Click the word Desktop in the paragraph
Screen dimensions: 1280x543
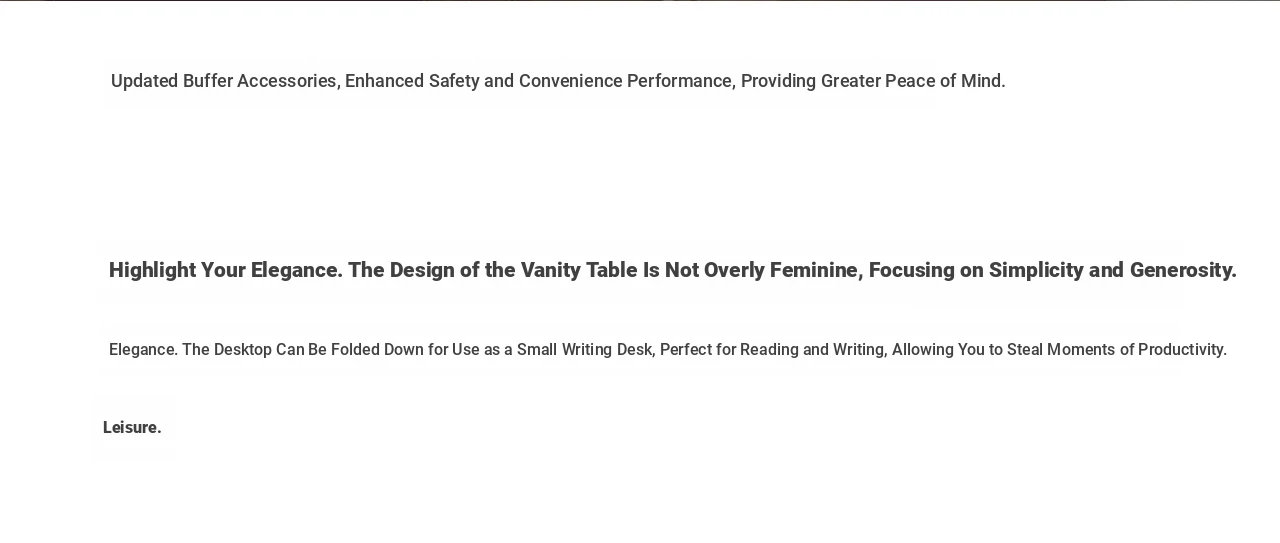coord(243,350)
